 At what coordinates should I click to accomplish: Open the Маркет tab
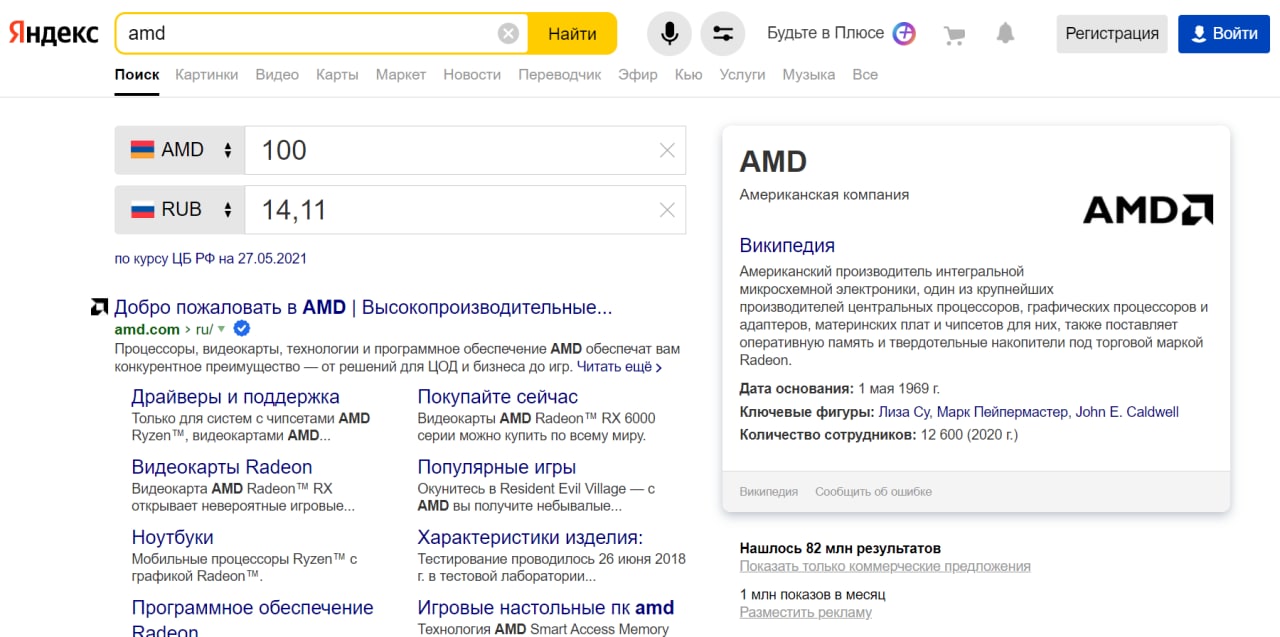click(x=401, y=74)
